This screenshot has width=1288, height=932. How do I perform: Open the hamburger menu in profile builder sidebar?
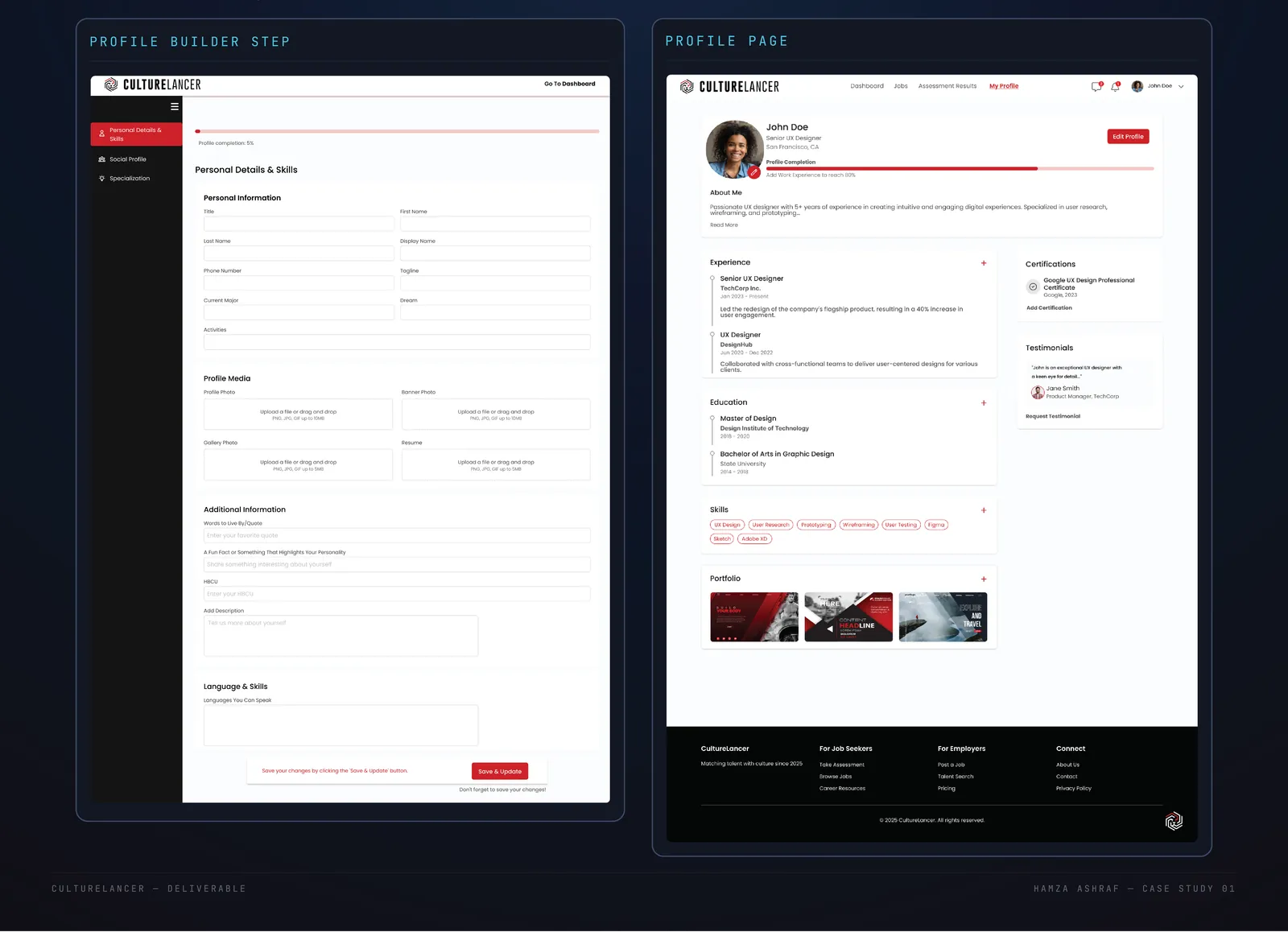[175, 106]
